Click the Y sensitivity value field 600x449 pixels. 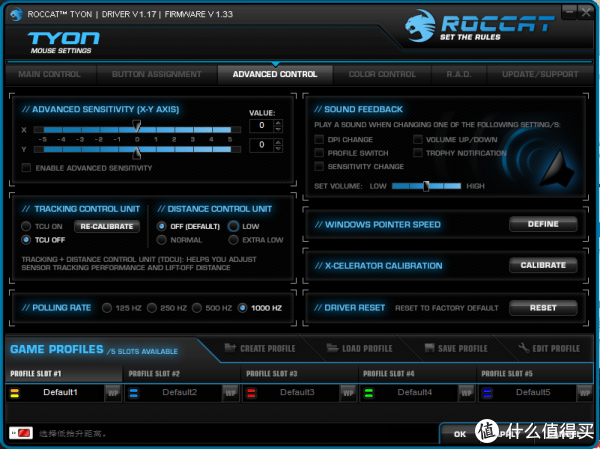(x=262, y=145)
